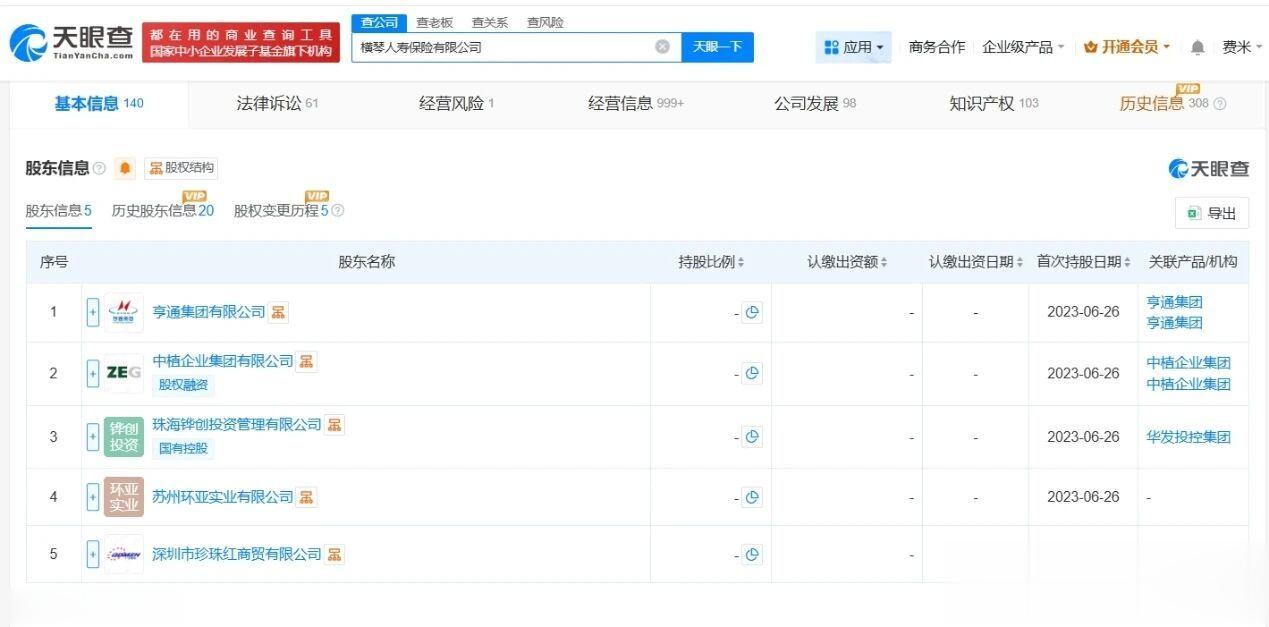Open the 铧创投资 green logo tile
The height and width of the screenshot is (627, 1269).
(x=124, y=437)
